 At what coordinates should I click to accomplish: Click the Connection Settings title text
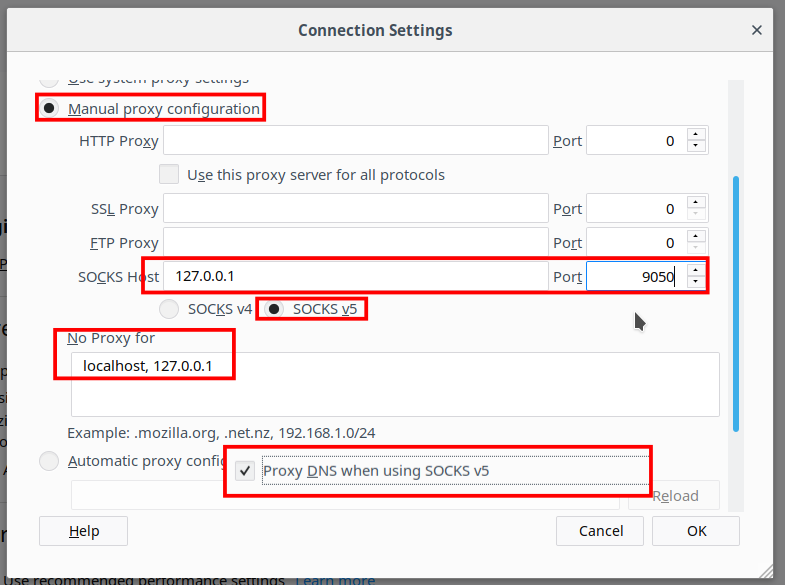(375, 31)
